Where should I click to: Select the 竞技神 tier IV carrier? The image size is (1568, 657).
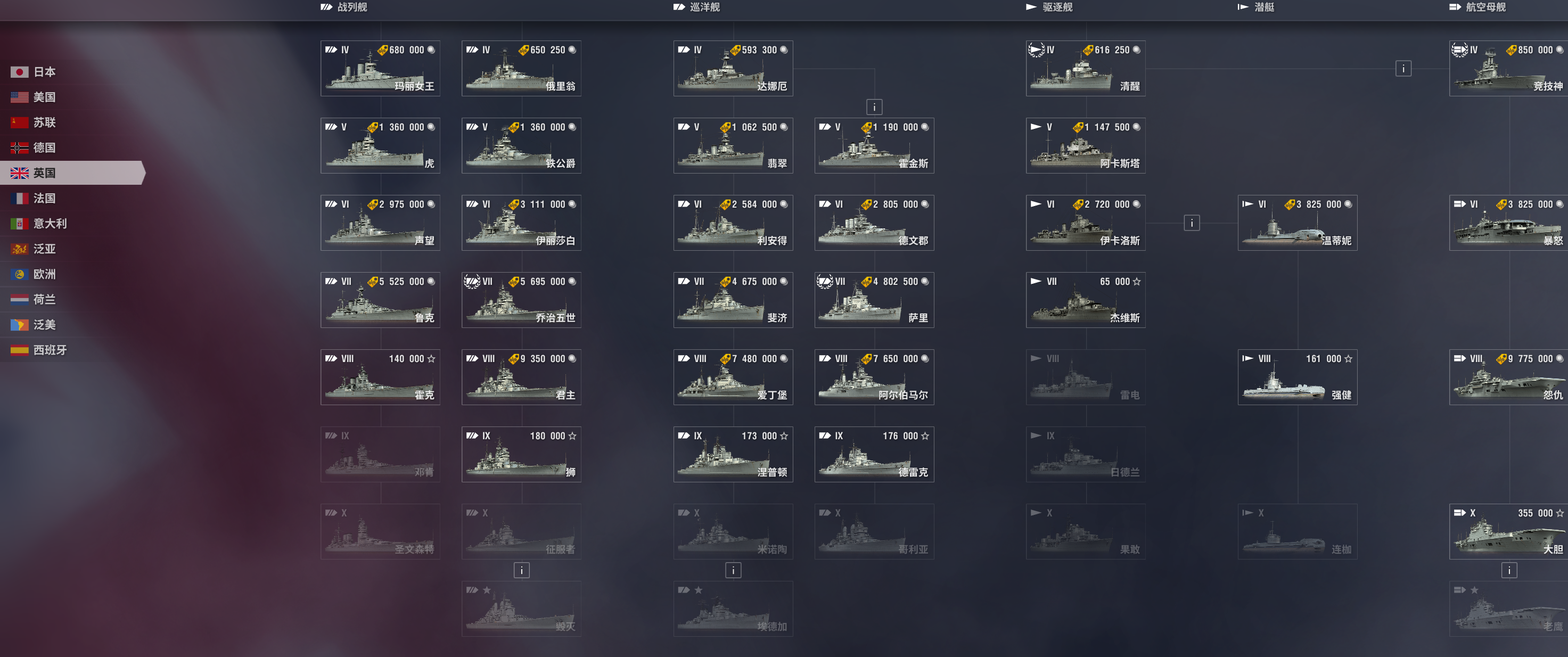point(1509,68)
